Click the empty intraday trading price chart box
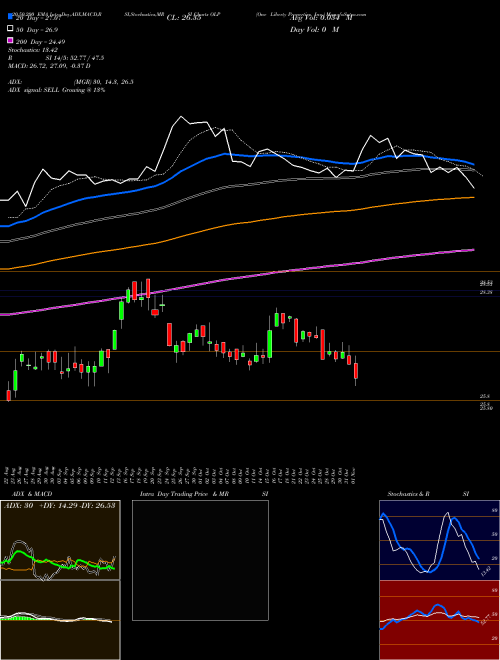 tap(200, 560)
